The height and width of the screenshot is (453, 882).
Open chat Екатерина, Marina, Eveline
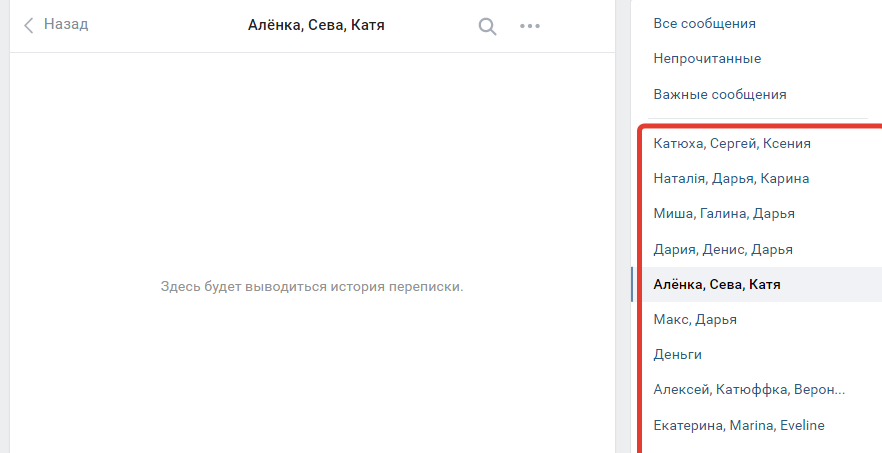tap(739, 426)
